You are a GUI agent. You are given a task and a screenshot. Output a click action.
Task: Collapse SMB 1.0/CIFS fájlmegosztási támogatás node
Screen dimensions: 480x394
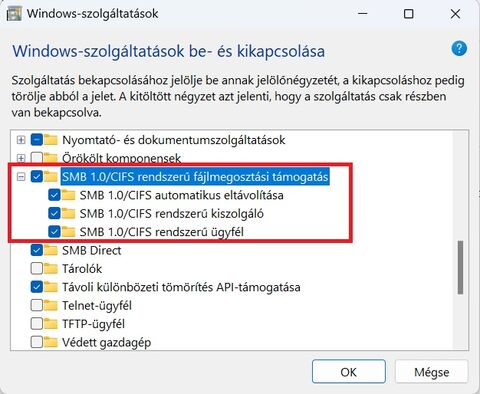click(21, 177)
